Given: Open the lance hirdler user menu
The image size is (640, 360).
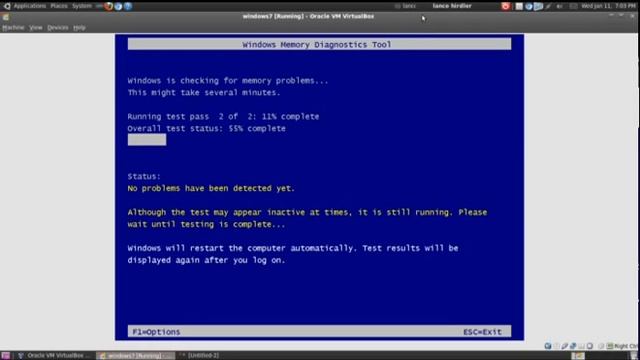Looking at the screenshot, I should [x=452, y=6].
